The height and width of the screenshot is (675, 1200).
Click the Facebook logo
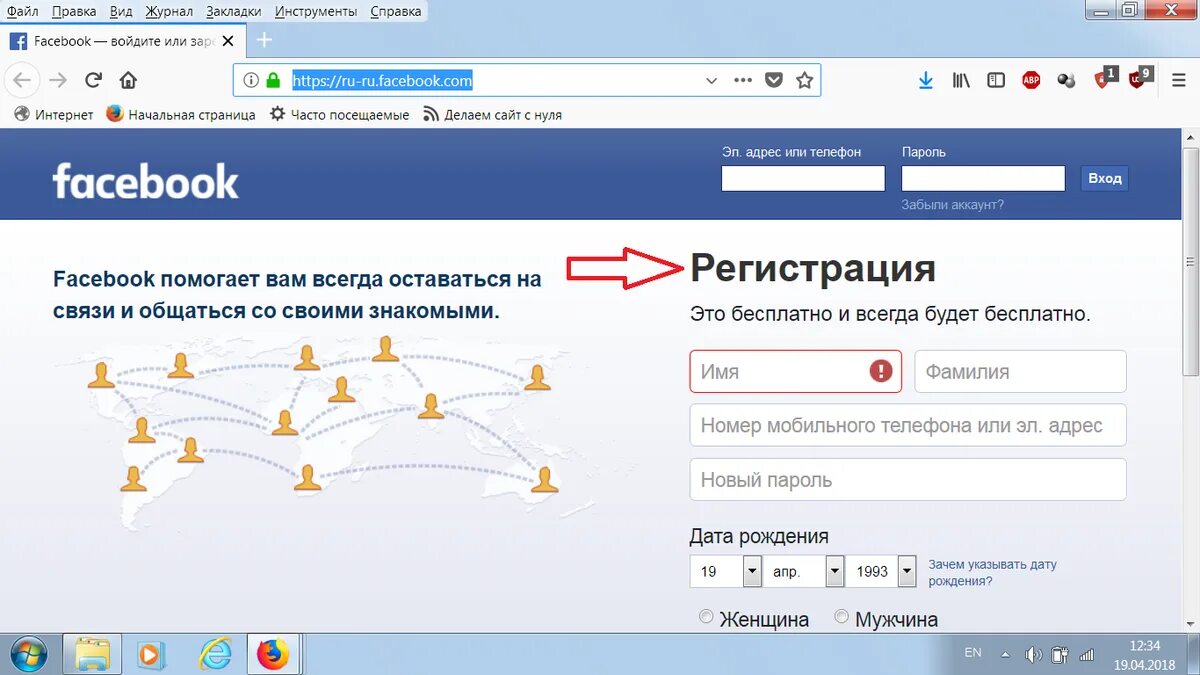coord(146,181)
